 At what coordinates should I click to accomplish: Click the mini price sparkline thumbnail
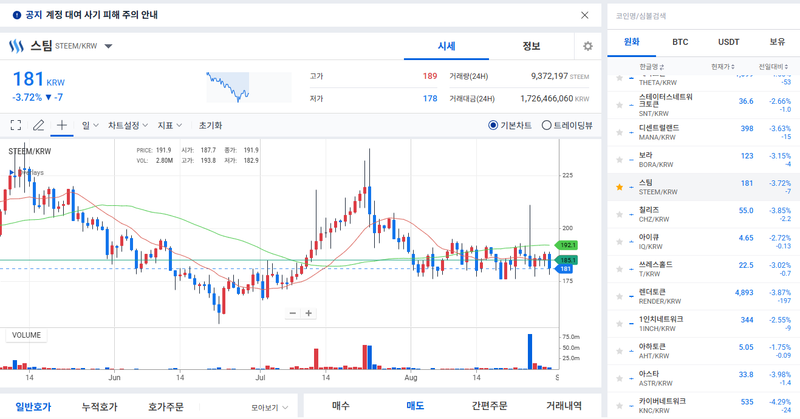[x=248, y=87]
